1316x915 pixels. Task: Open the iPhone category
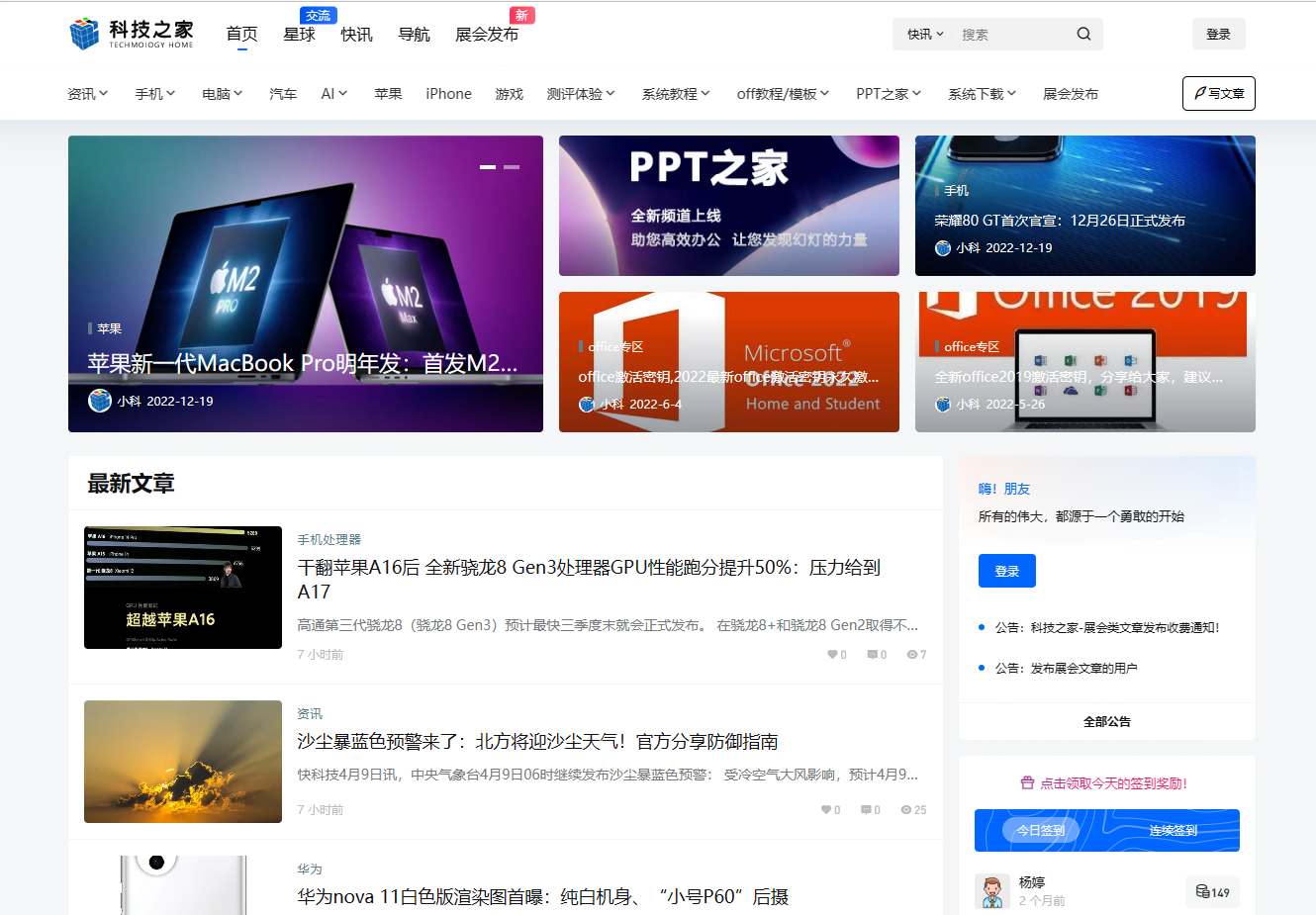(448, 93)
